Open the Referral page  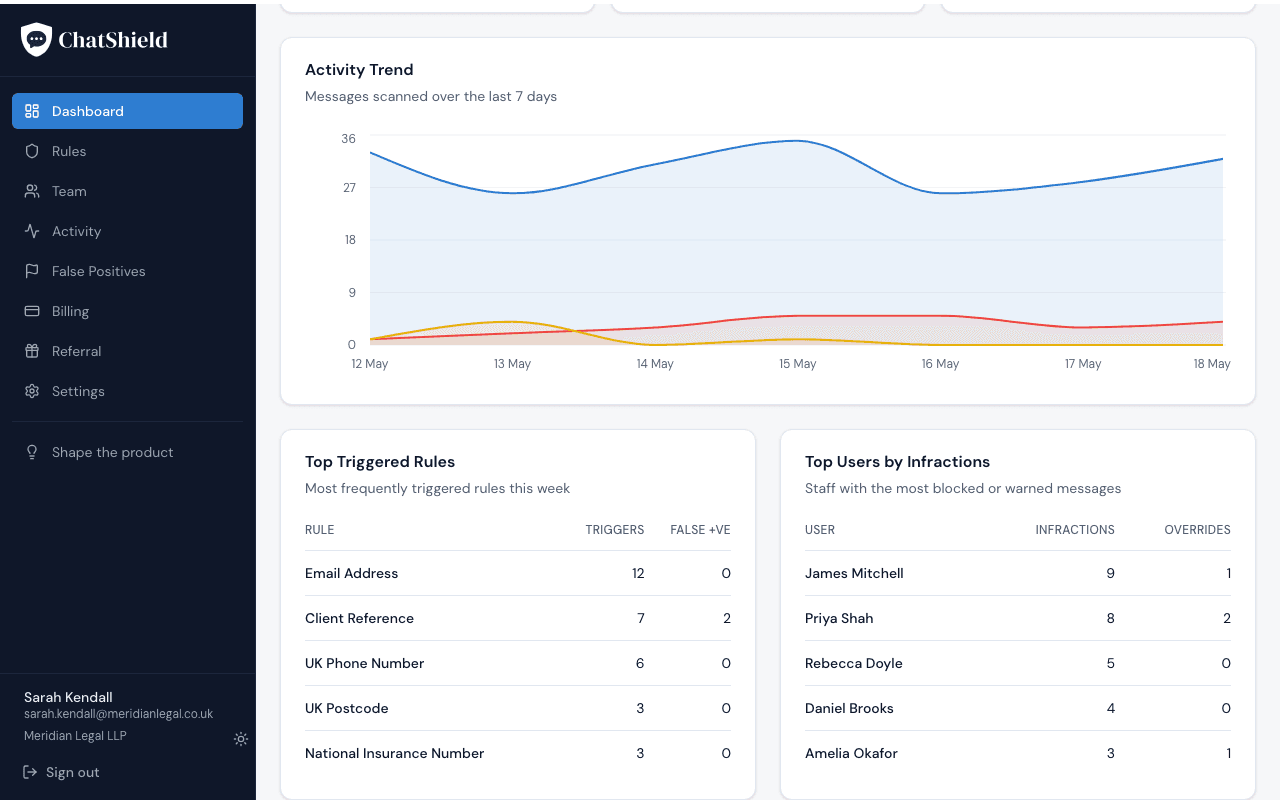coord(127,351)
